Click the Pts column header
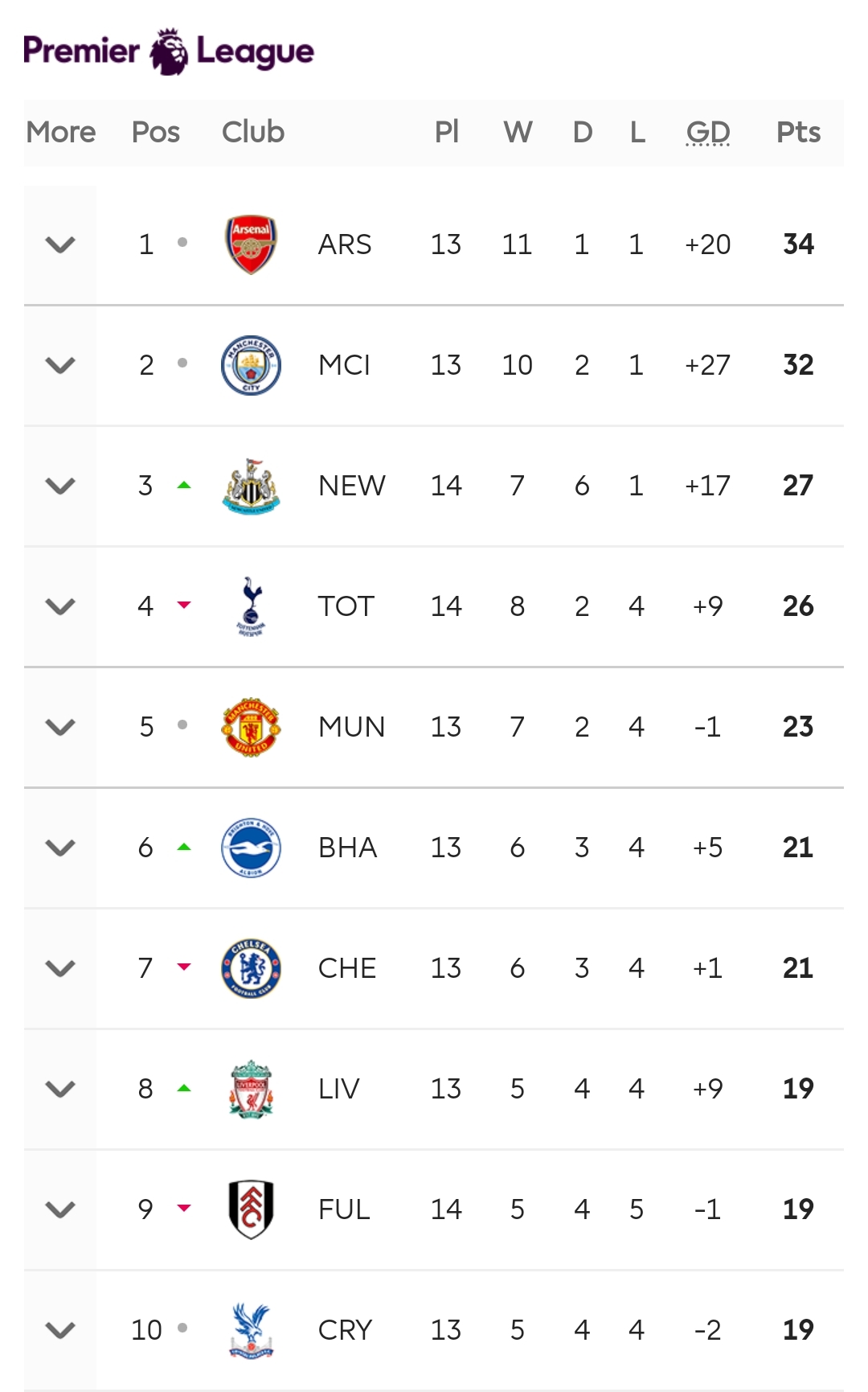 [x=798, y=132]
